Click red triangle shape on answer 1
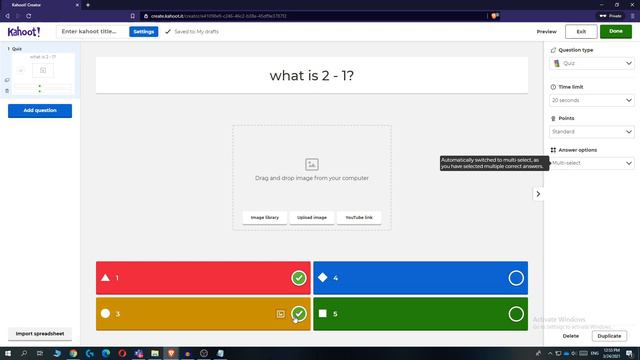Viewport: 640px width, 360px height. tap(105, 278)
